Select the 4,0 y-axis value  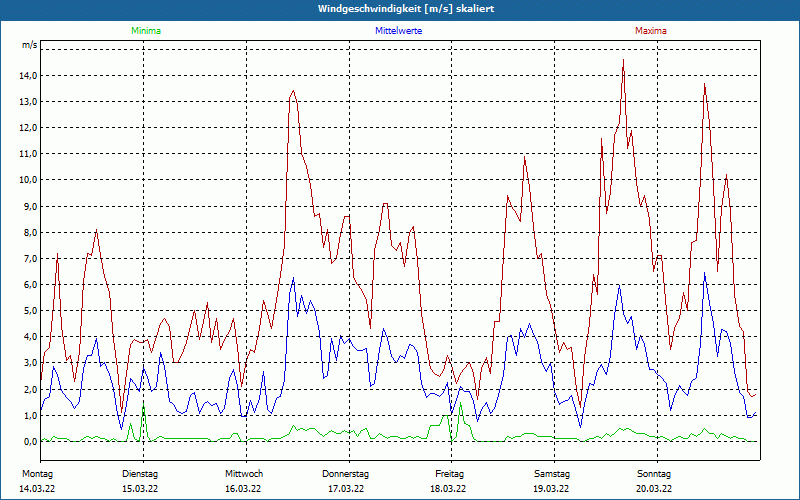point(29,336)
